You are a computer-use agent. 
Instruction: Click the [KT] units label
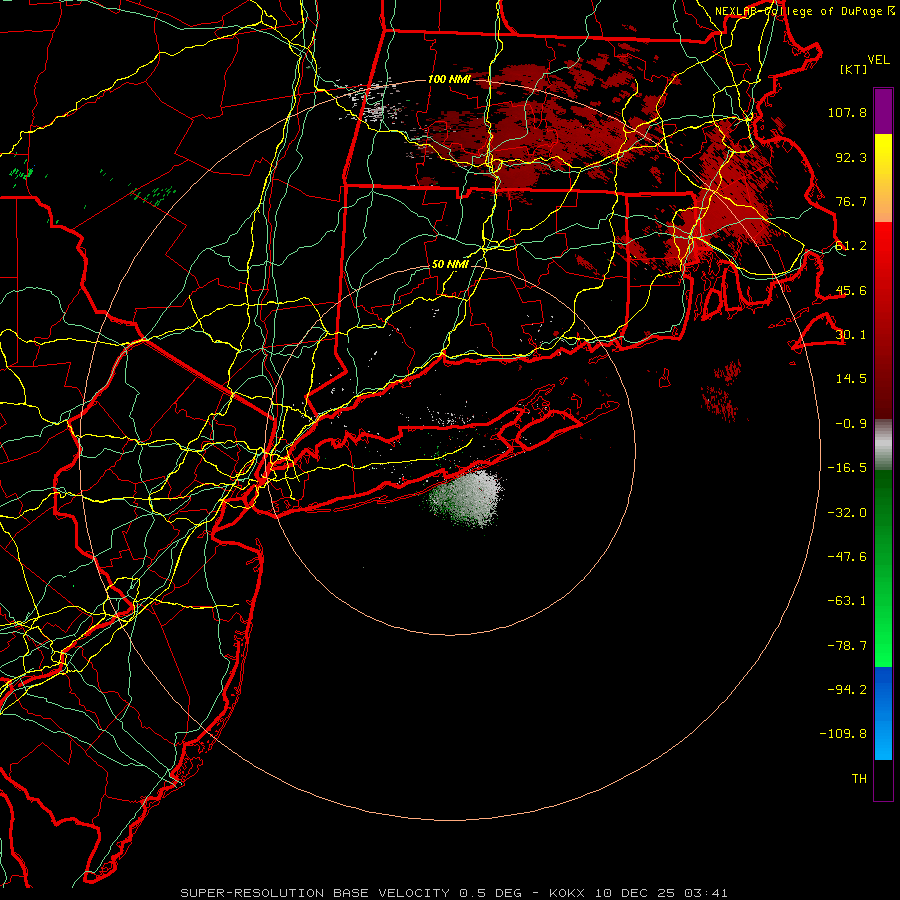(853, 69)
